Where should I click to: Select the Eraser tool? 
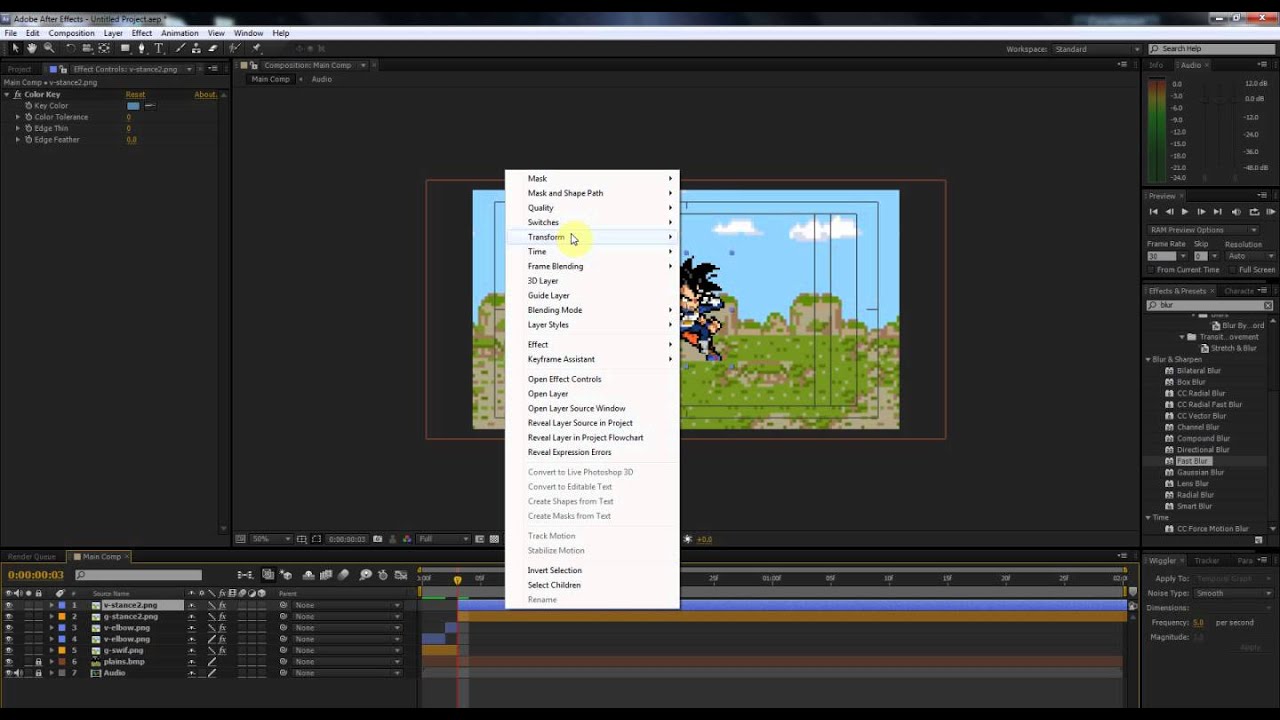(x=212, y=48)
